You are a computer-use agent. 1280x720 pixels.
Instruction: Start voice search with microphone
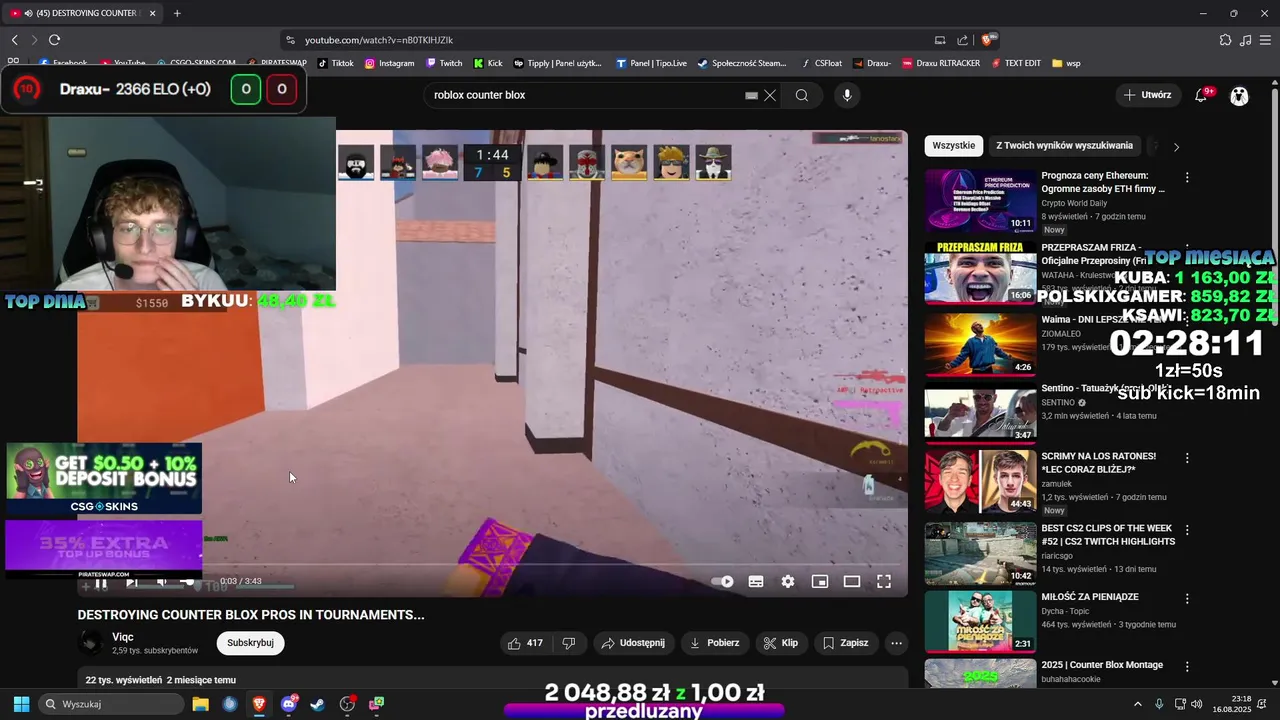(x=847, y=95)
